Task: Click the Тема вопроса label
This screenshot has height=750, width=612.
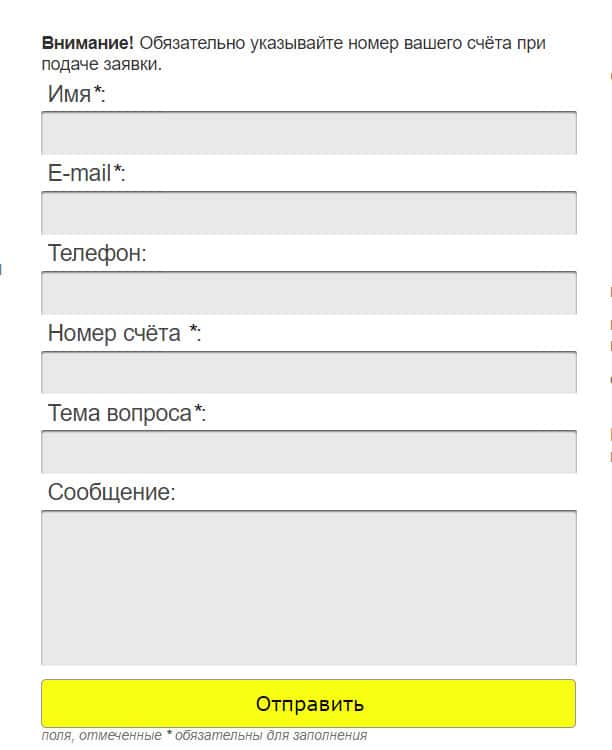Action: 119,413
